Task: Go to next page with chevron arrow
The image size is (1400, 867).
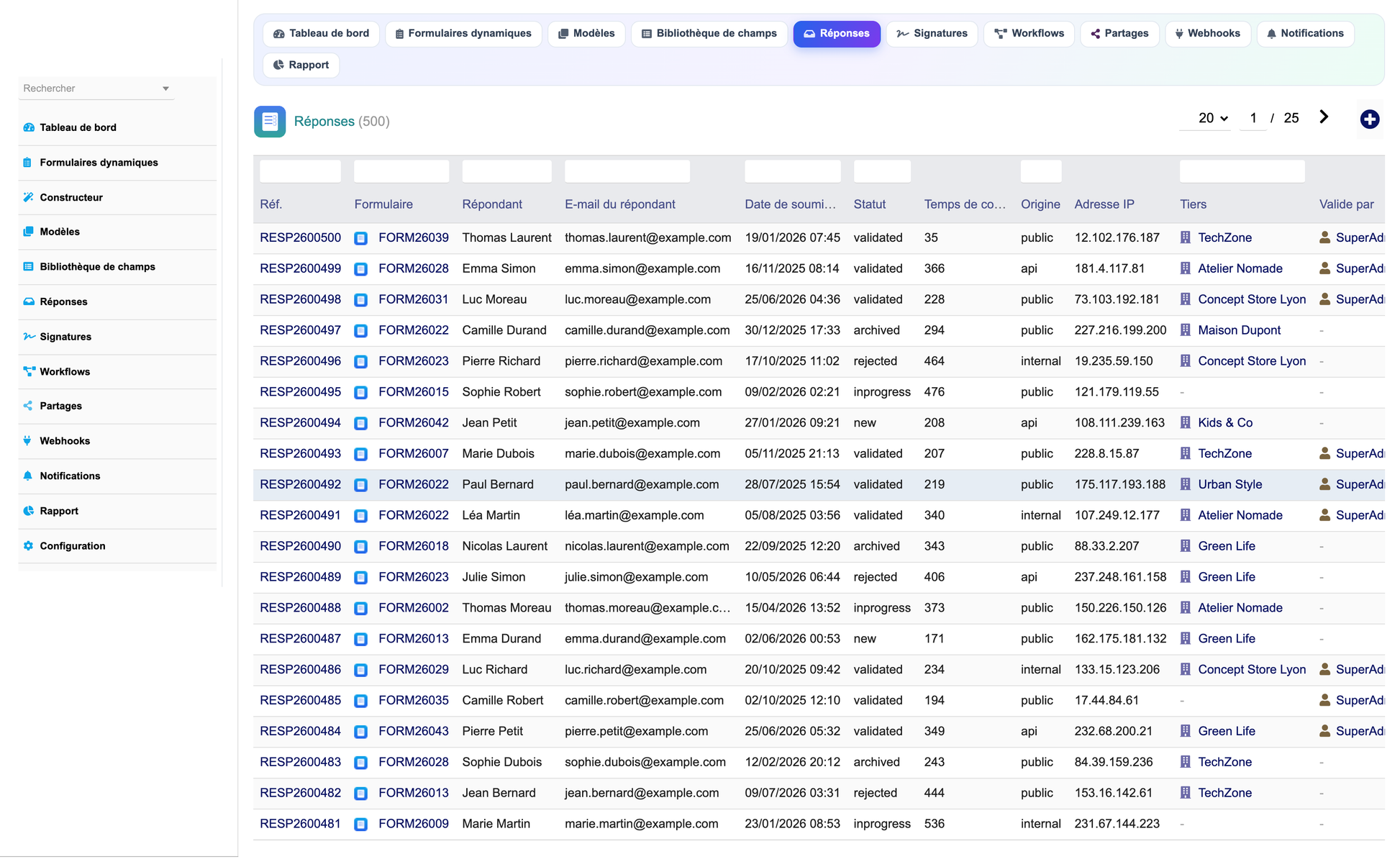Action: [x=1324, y=117]
